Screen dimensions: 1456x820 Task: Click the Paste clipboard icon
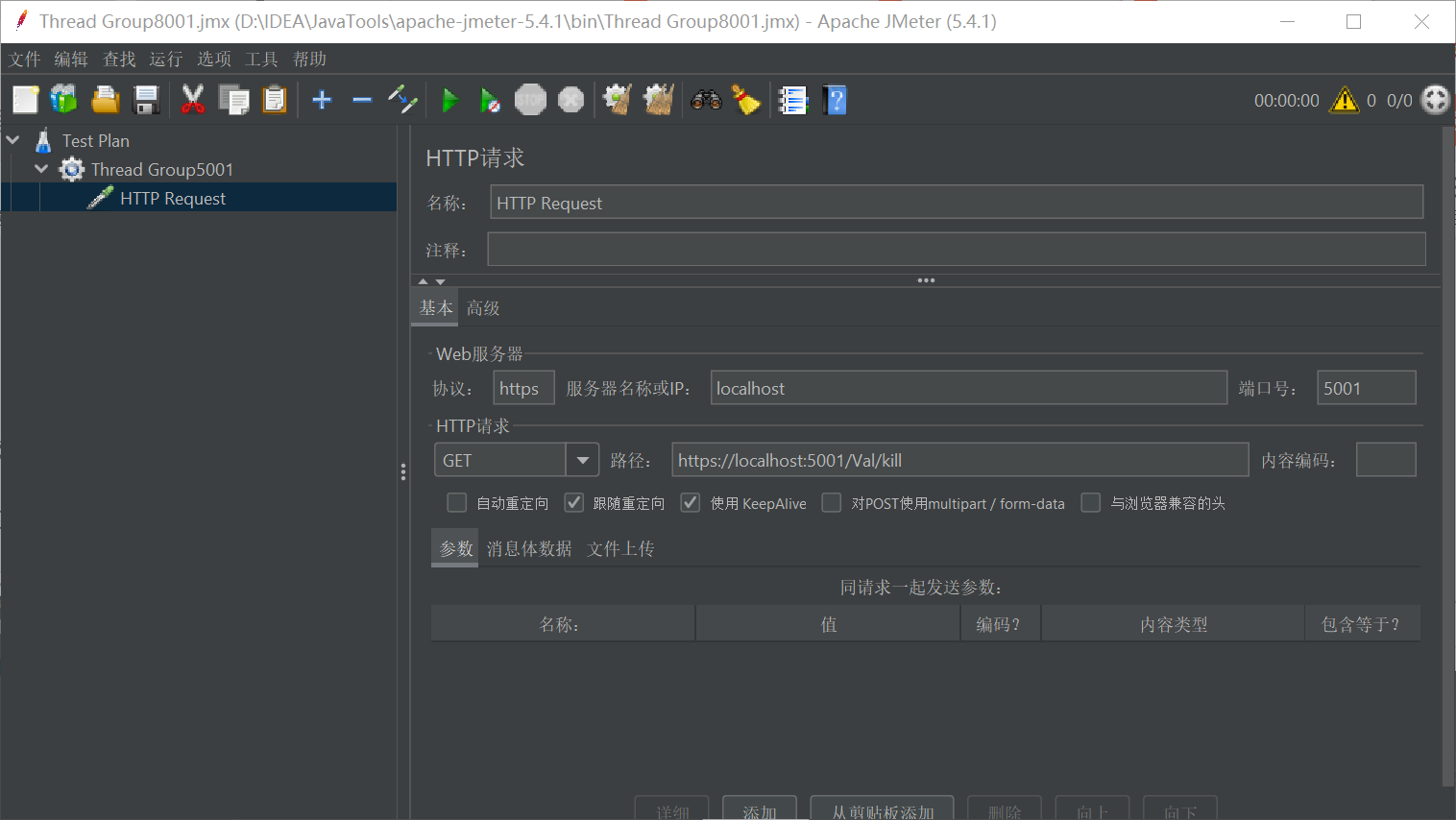pyautogui.click(x=275, y=100)
